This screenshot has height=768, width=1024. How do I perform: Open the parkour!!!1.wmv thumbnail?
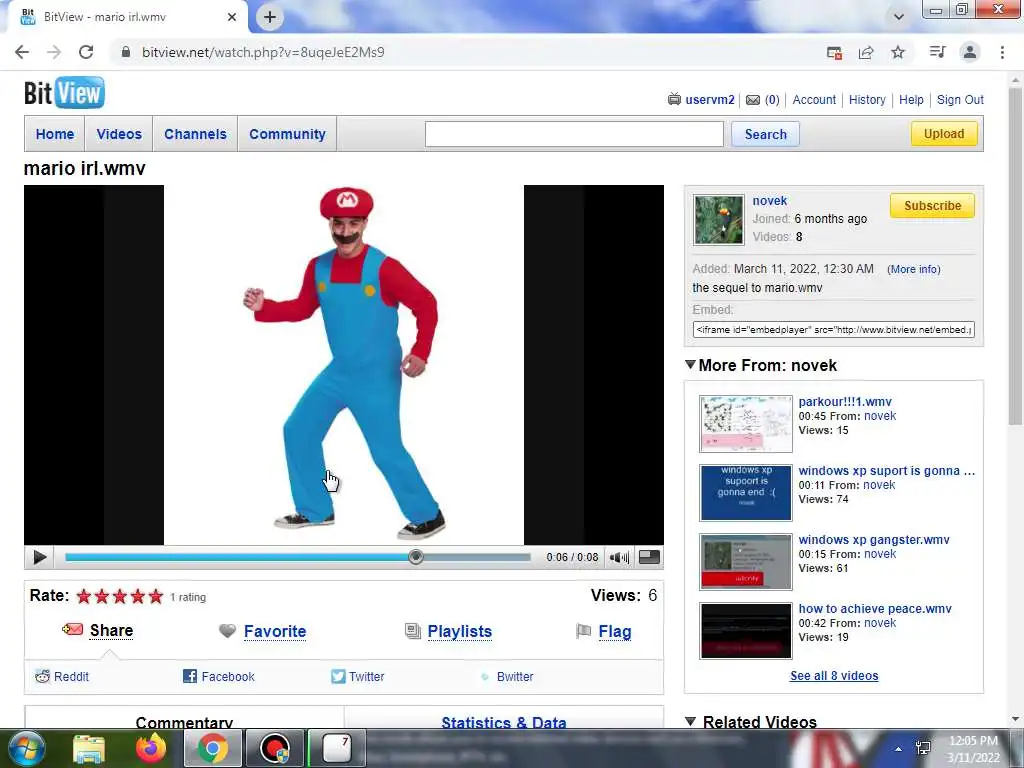(x=746, y=424)
